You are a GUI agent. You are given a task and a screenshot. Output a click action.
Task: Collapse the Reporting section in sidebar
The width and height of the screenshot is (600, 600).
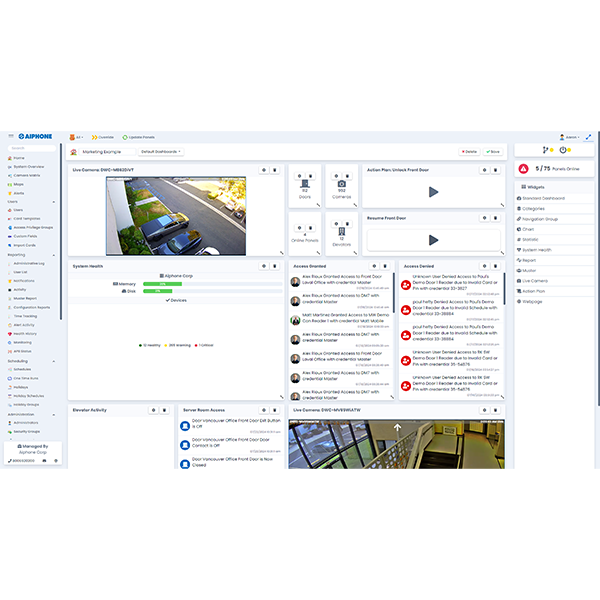point(54,255)
